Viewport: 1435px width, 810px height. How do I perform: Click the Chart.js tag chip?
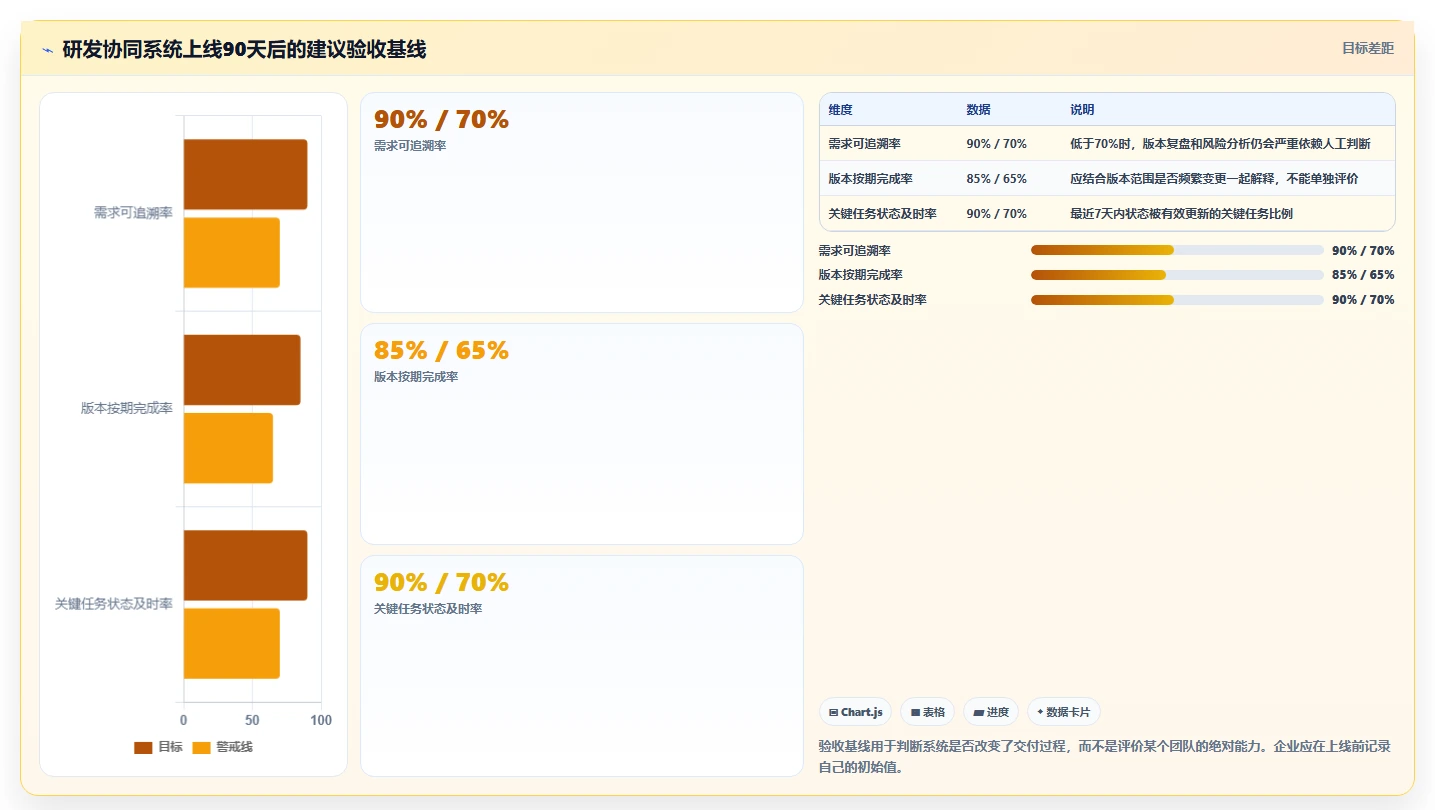tap(855, 712)
